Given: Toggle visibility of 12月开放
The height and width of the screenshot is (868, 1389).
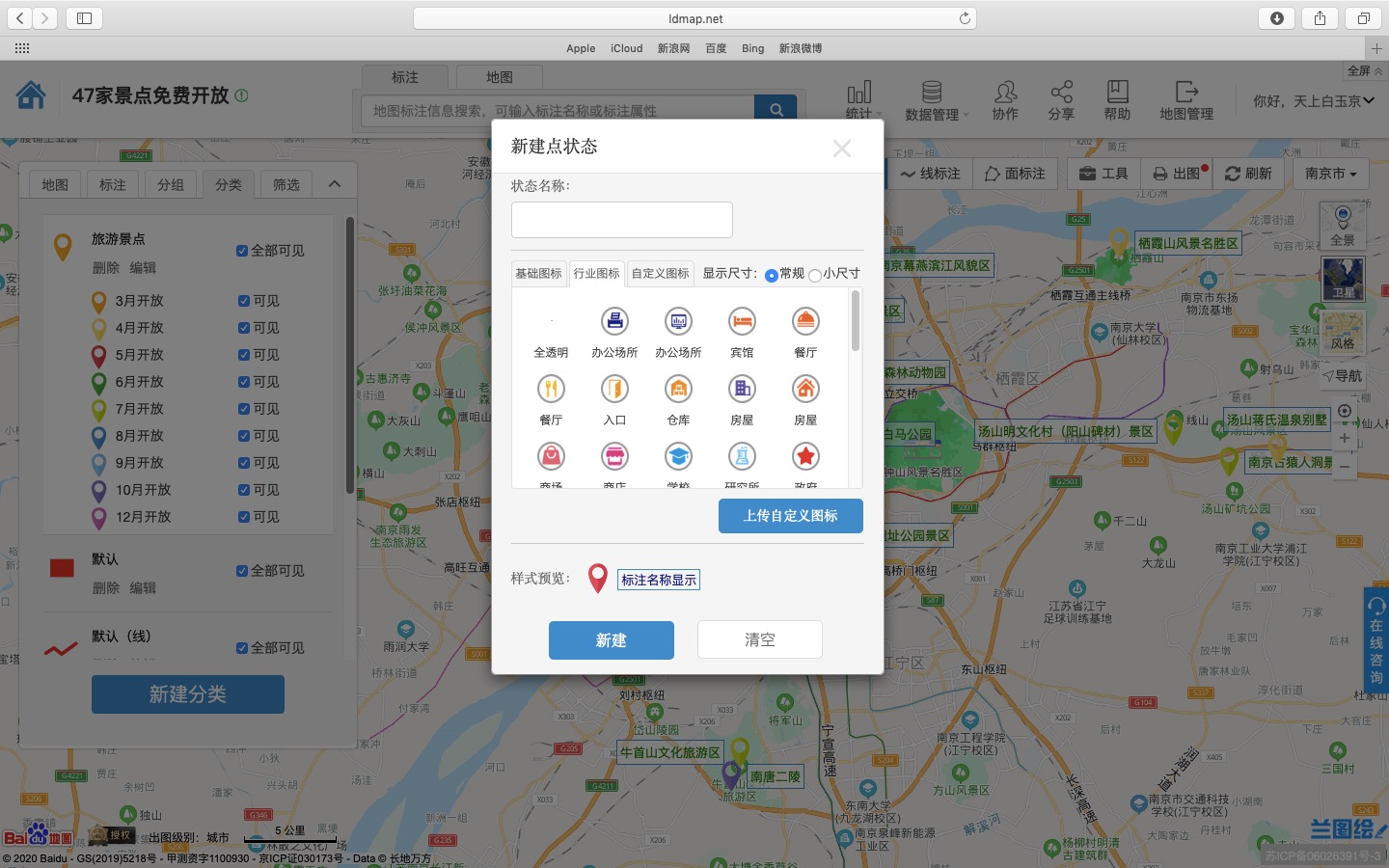Looking at the screenshot, I should [x=244, y=517].
